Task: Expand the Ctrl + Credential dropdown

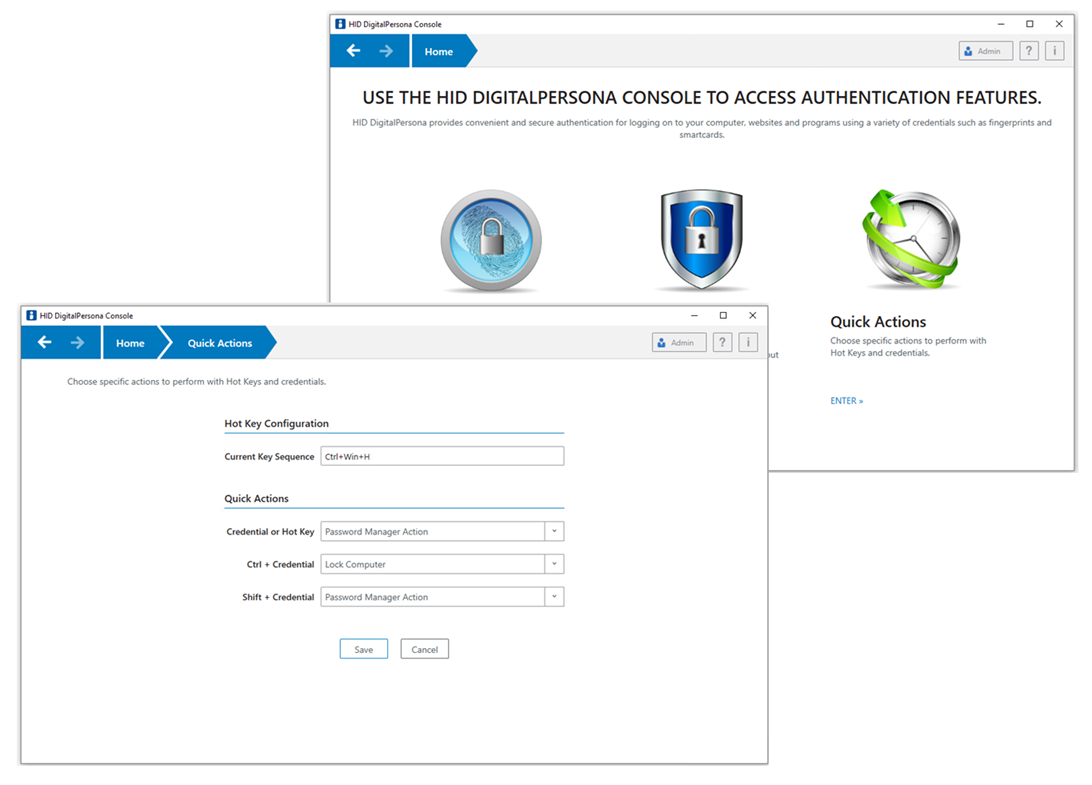Action: [x=554, y=565]
